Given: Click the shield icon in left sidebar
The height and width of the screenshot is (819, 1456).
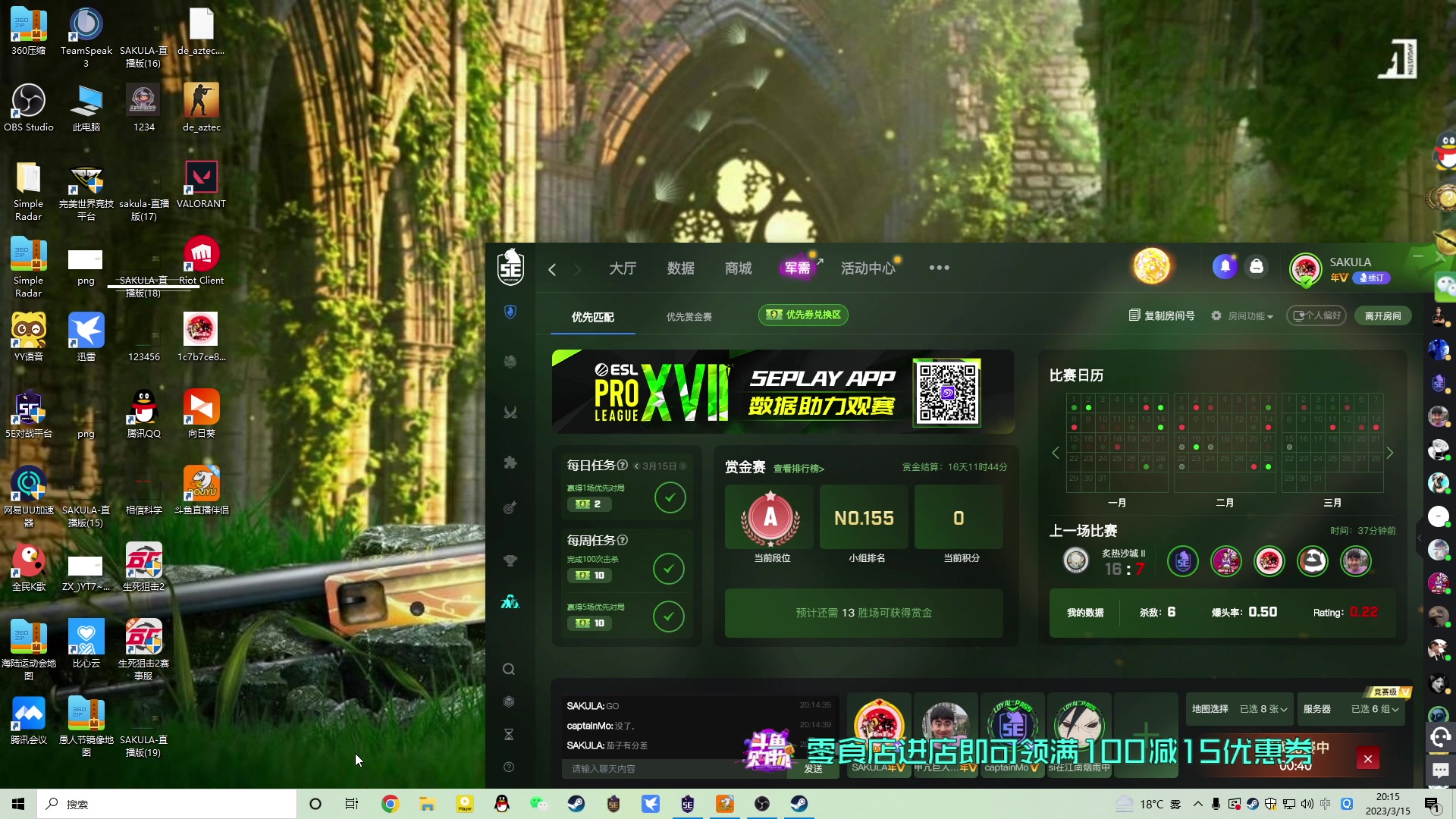Looking at the screenshot, I should [x=510, y=312].
